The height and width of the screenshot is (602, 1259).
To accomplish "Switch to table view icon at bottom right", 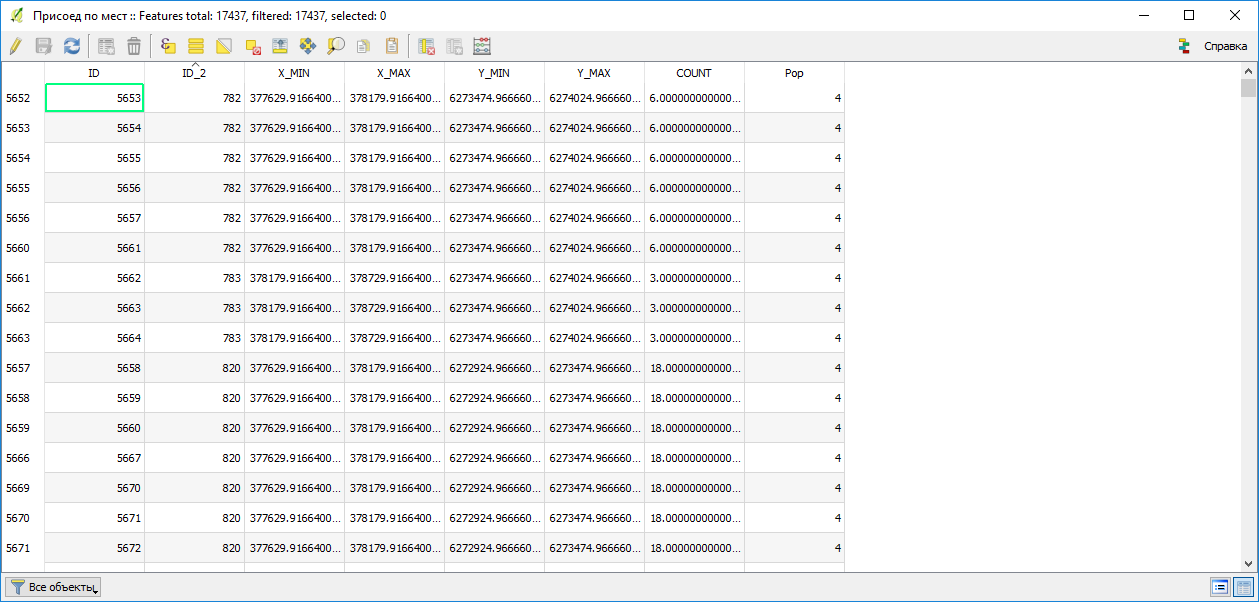I will pos(1244,587).
